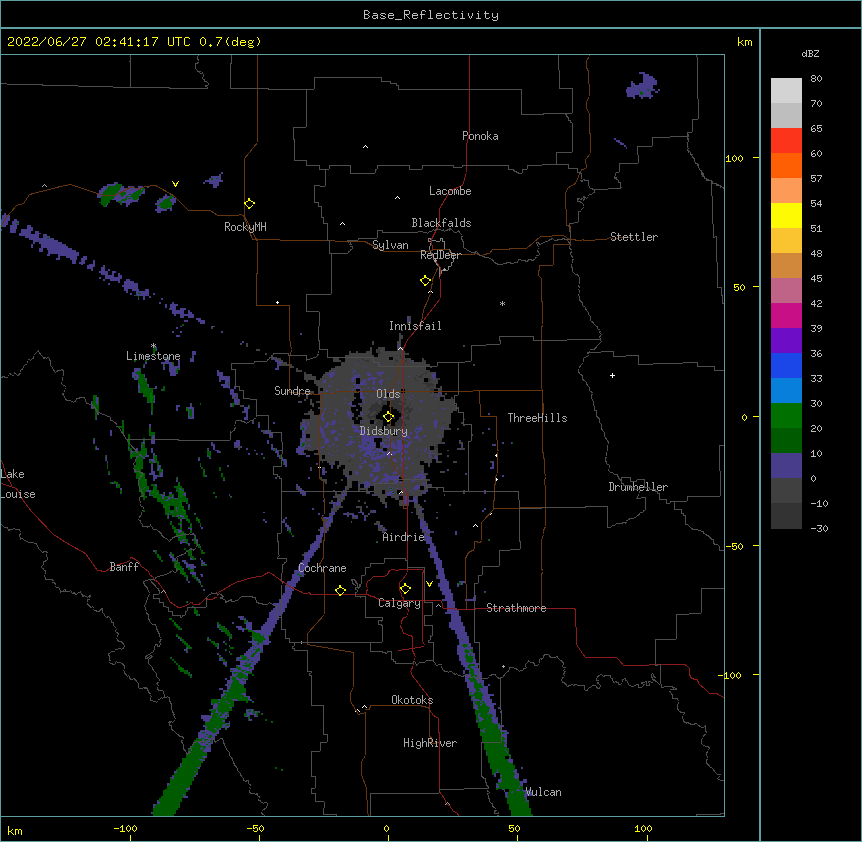Click the Sylvan label on the map

coord(390,245)
